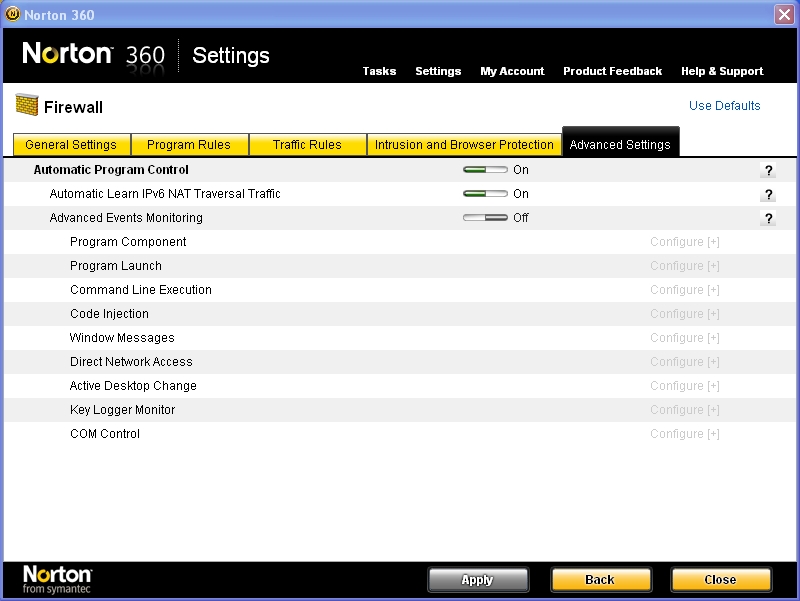This screenshot has height=601, width=800.
Task: Click the Automatic Learn IPv6 NAT Traversal label
Action: click(x=165, y=194)
